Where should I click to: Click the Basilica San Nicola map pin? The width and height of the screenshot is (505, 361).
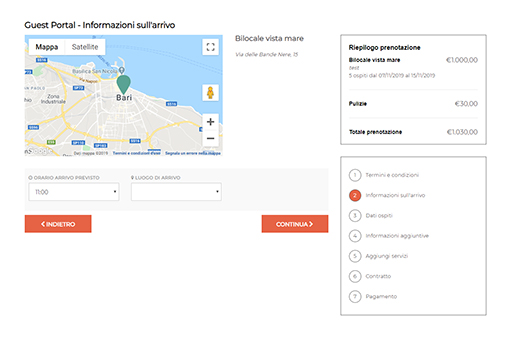[x=122, y=70]
